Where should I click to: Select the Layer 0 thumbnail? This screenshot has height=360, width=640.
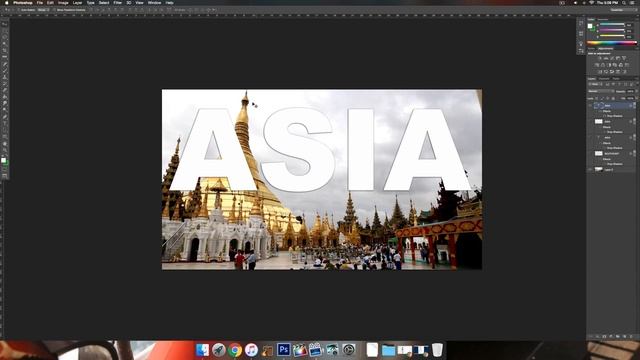pyautogui.click(x=599, y=169)
